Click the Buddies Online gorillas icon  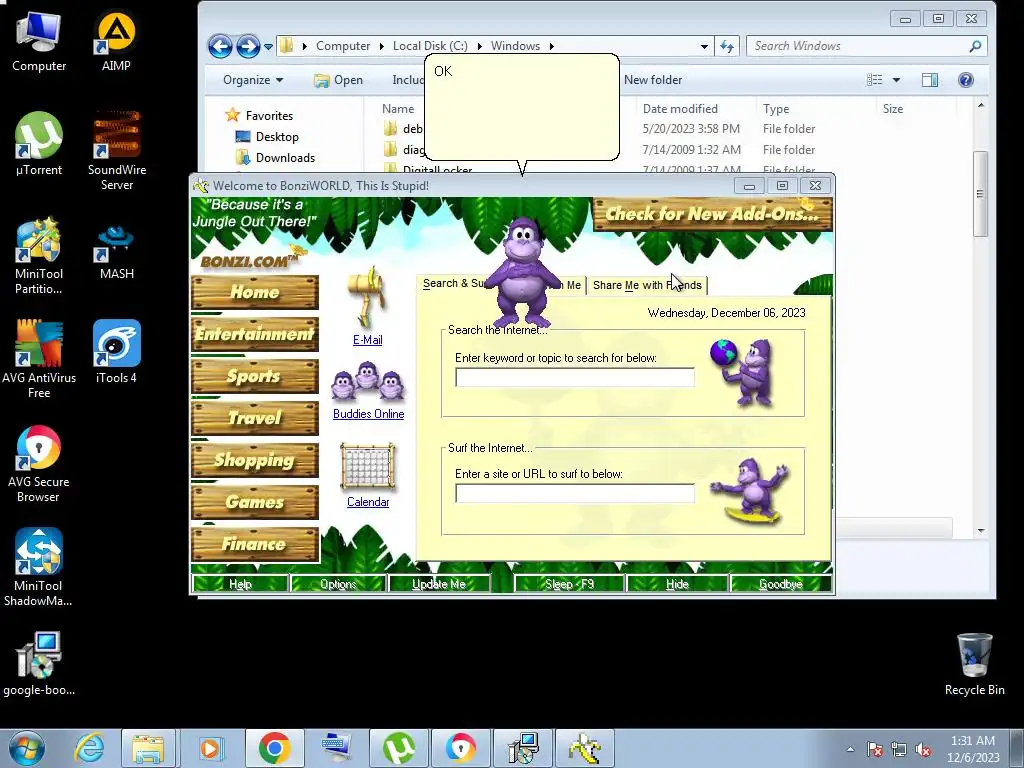pyautogui.click(x=368, y=381)
